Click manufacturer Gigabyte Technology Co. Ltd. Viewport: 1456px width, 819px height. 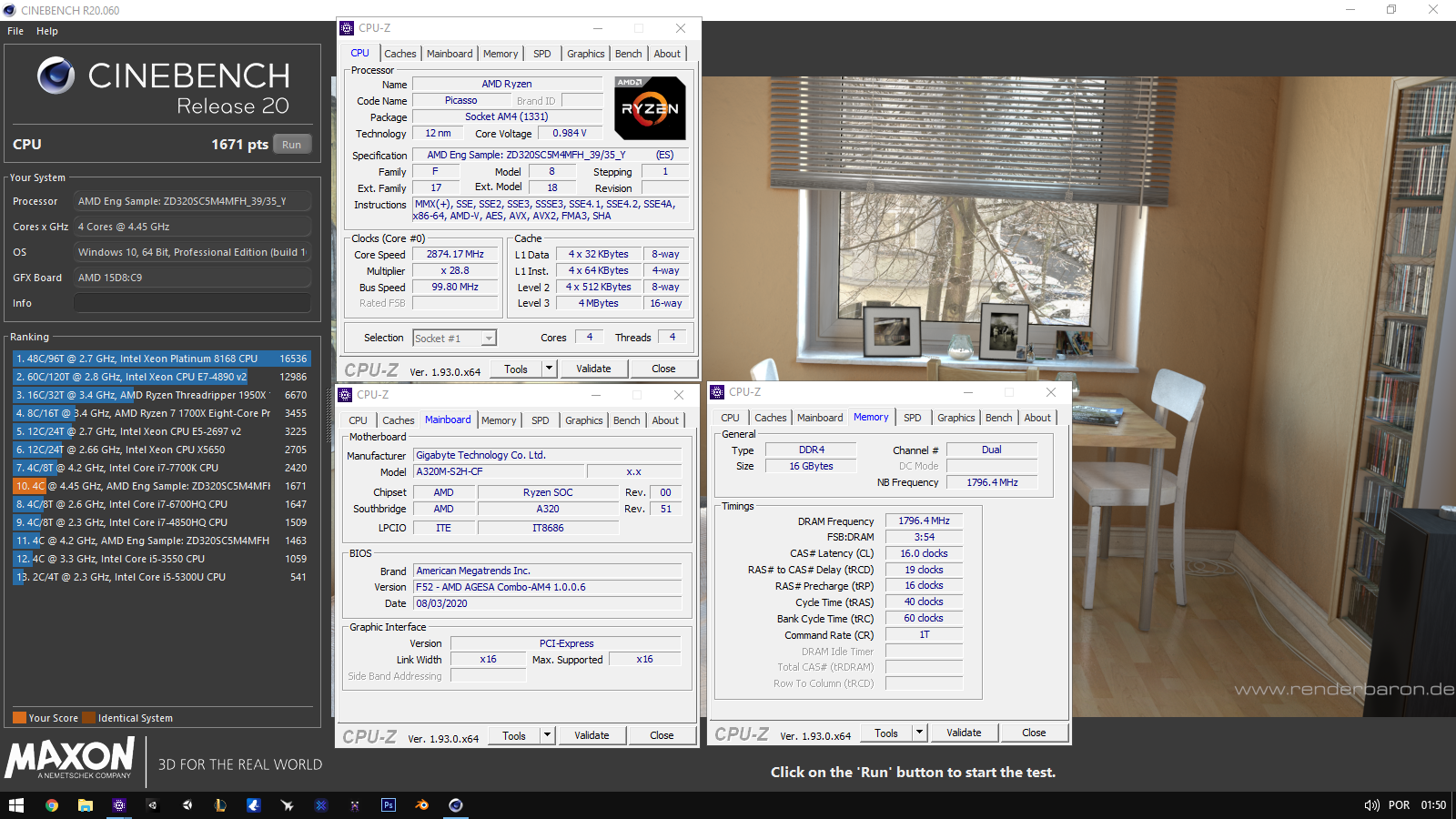548,455
